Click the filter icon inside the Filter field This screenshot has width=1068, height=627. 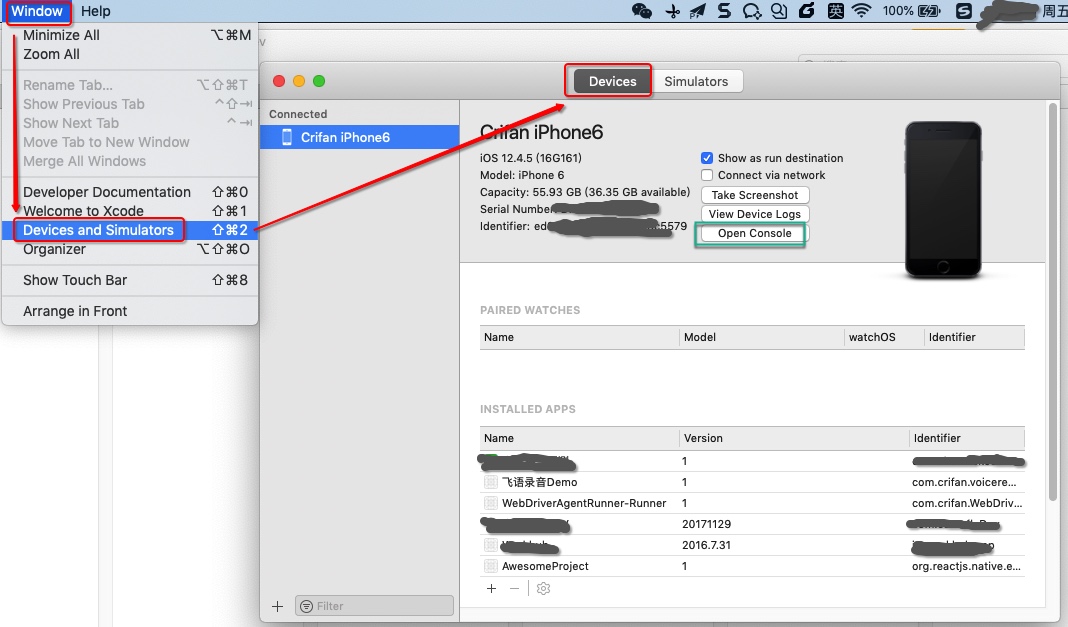click(x=307, y=606)
